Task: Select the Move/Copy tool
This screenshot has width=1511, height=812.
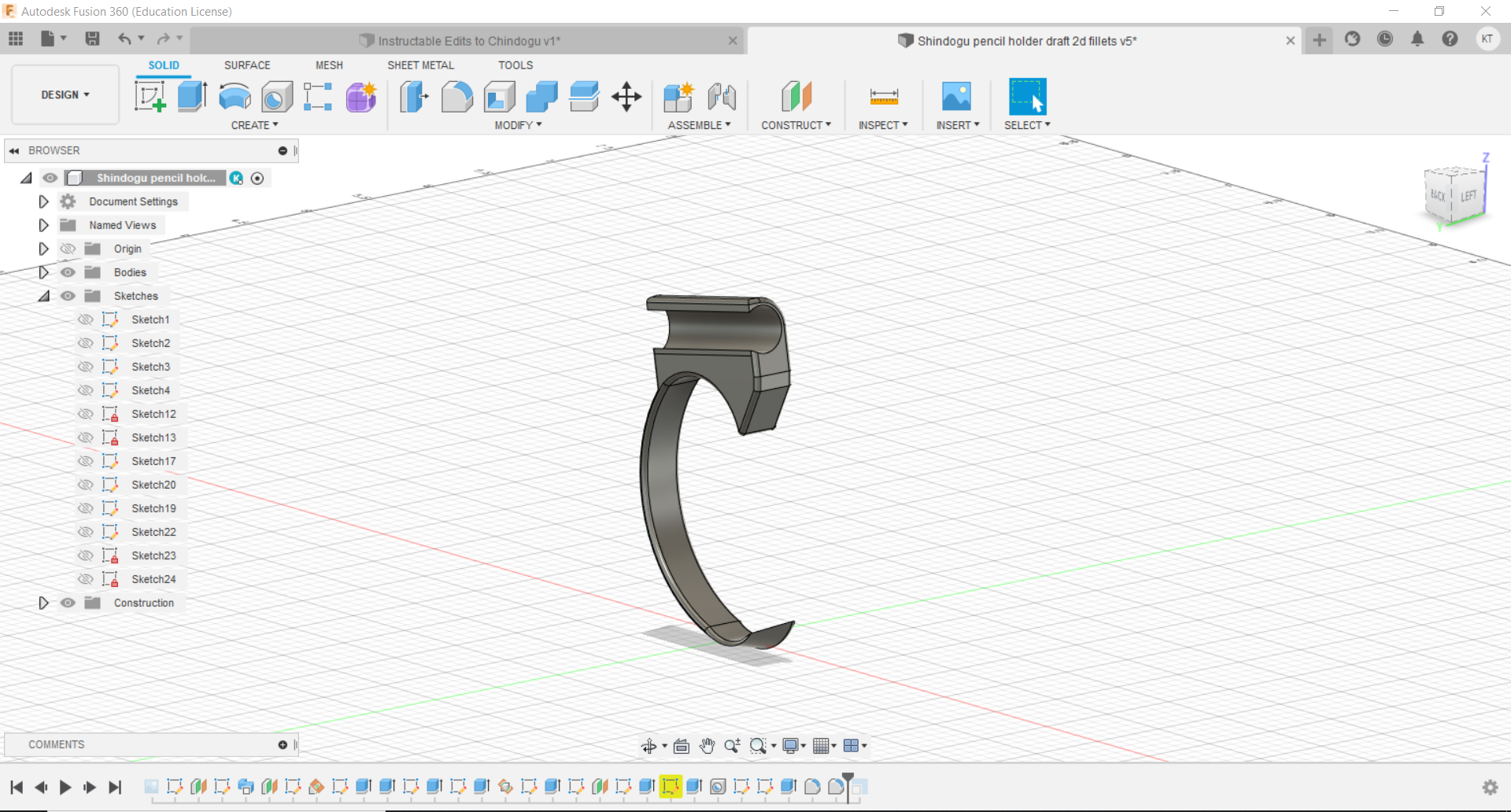Action: coord(626,97)
